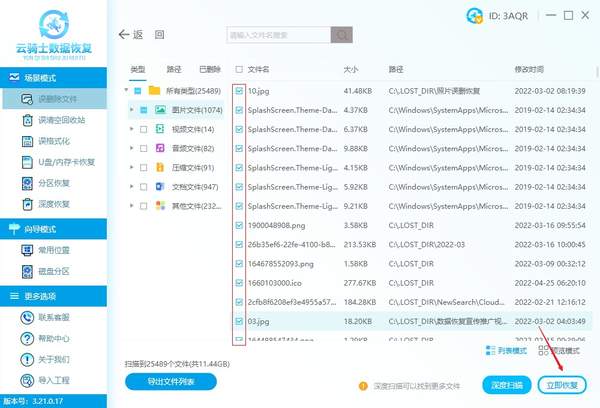Expand the 其他文件 tree node

(x=132, y=206)
